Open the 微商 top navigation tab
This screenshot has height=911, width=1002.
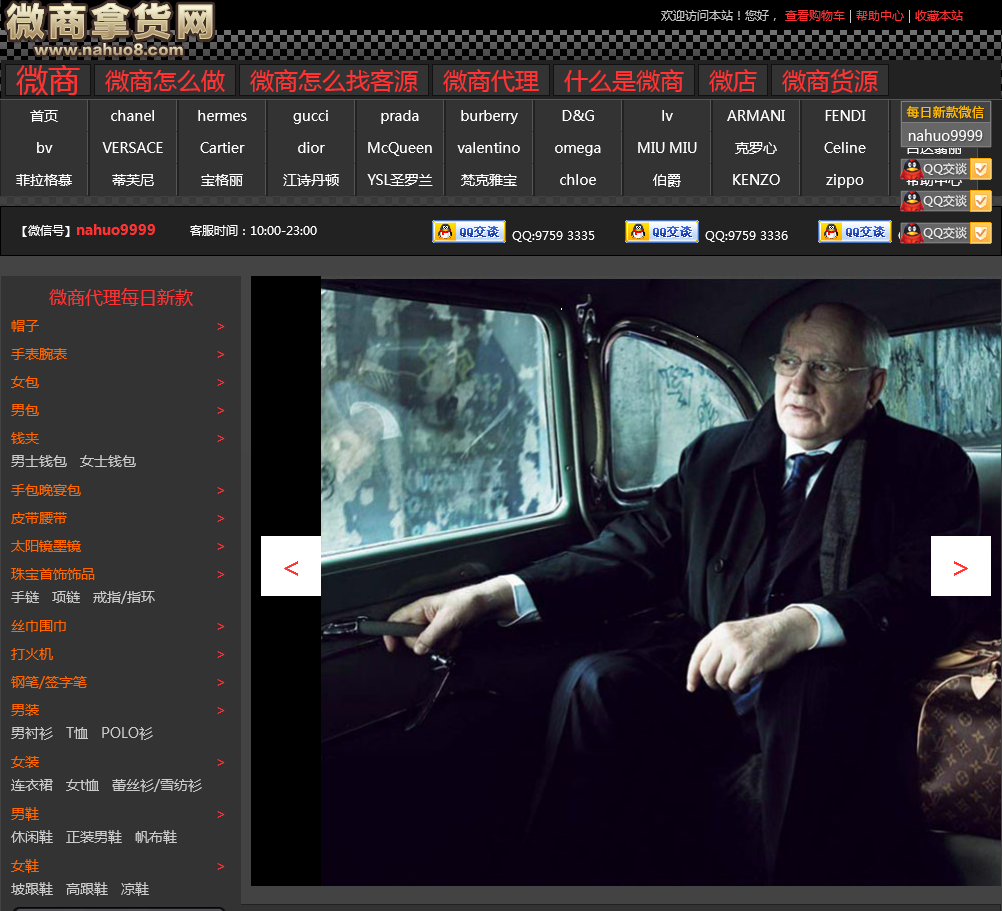[48, 80]
